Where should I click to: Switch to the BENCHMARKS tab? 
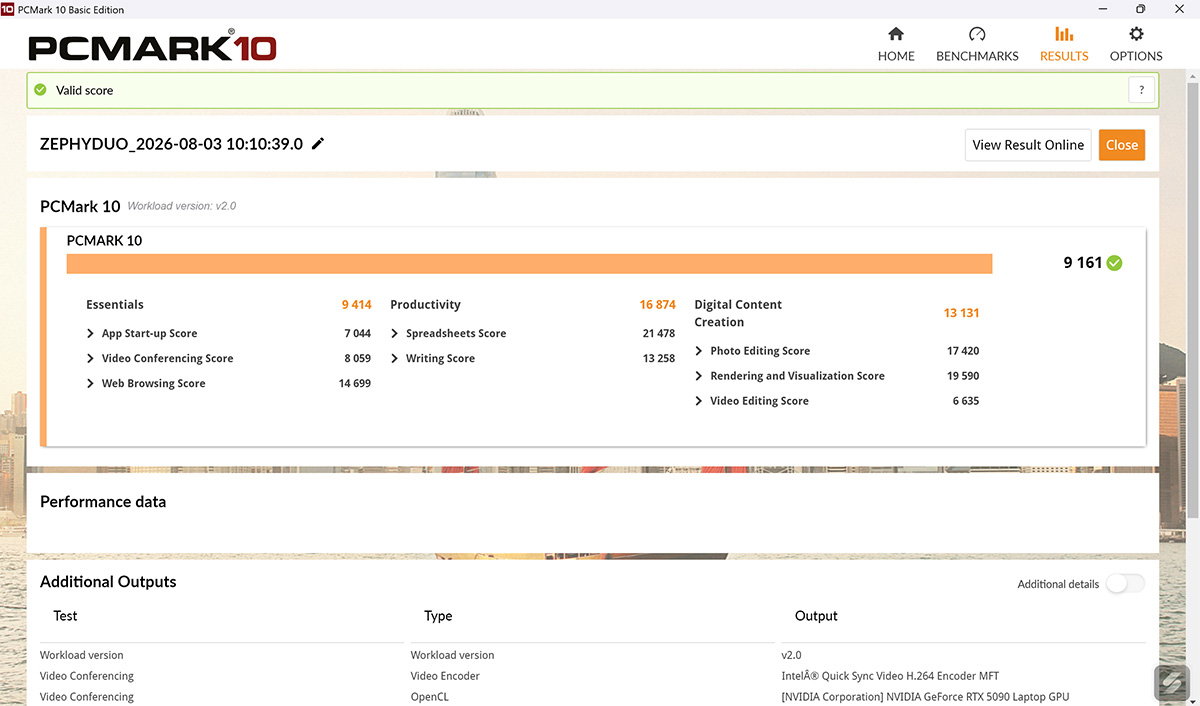coord(977,56)
